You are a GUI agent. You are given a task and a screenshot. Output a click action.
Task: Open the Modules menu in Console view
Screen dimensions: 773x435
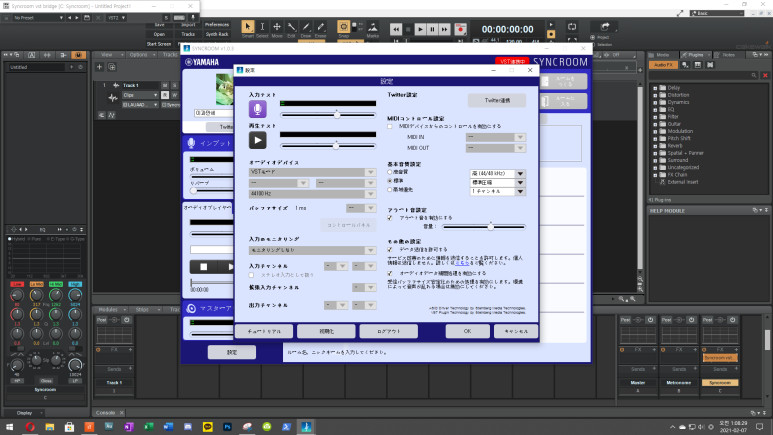108,310
